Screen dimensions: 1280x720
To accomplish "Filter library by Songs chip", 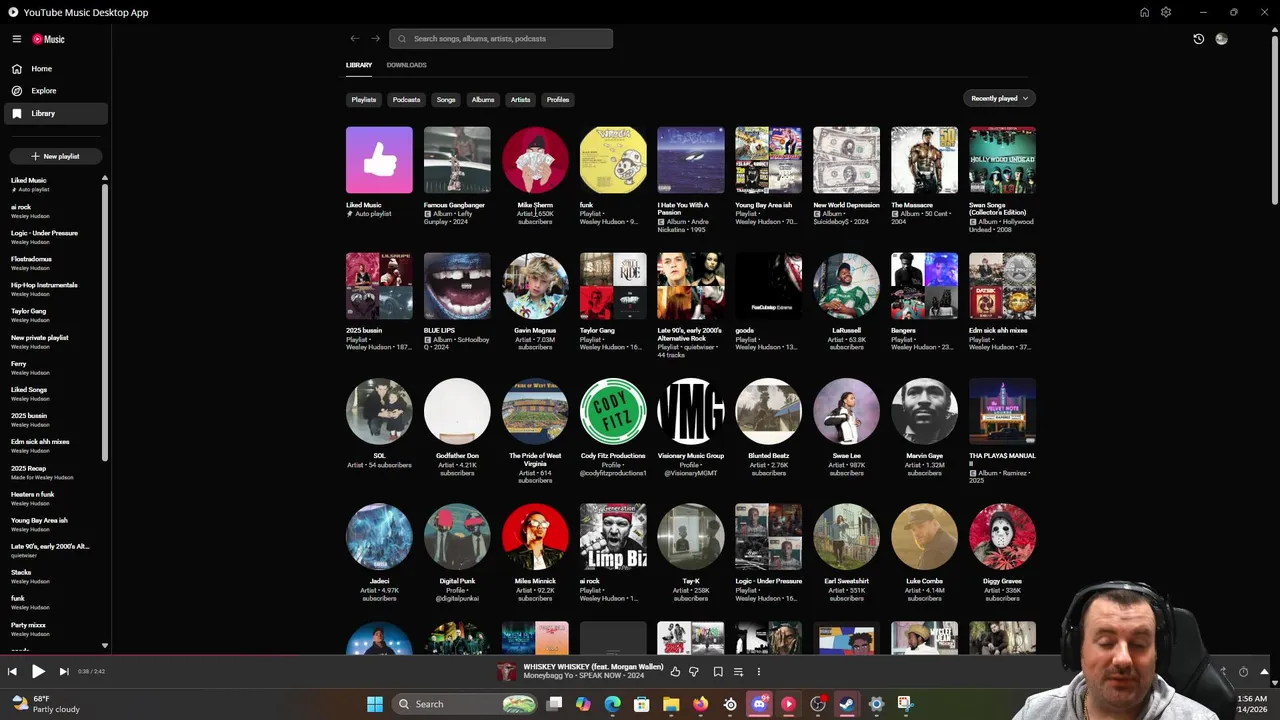I will (x=446, y=100).
